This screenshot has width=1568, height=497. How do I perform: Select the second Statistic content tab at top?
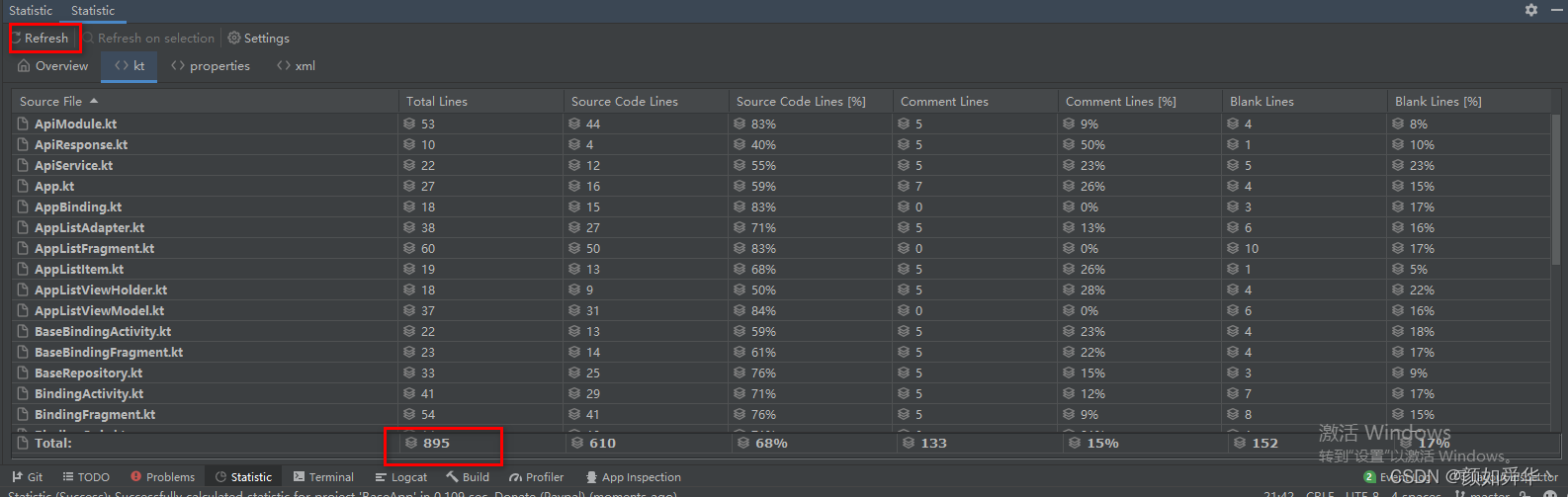click(93, 11)
